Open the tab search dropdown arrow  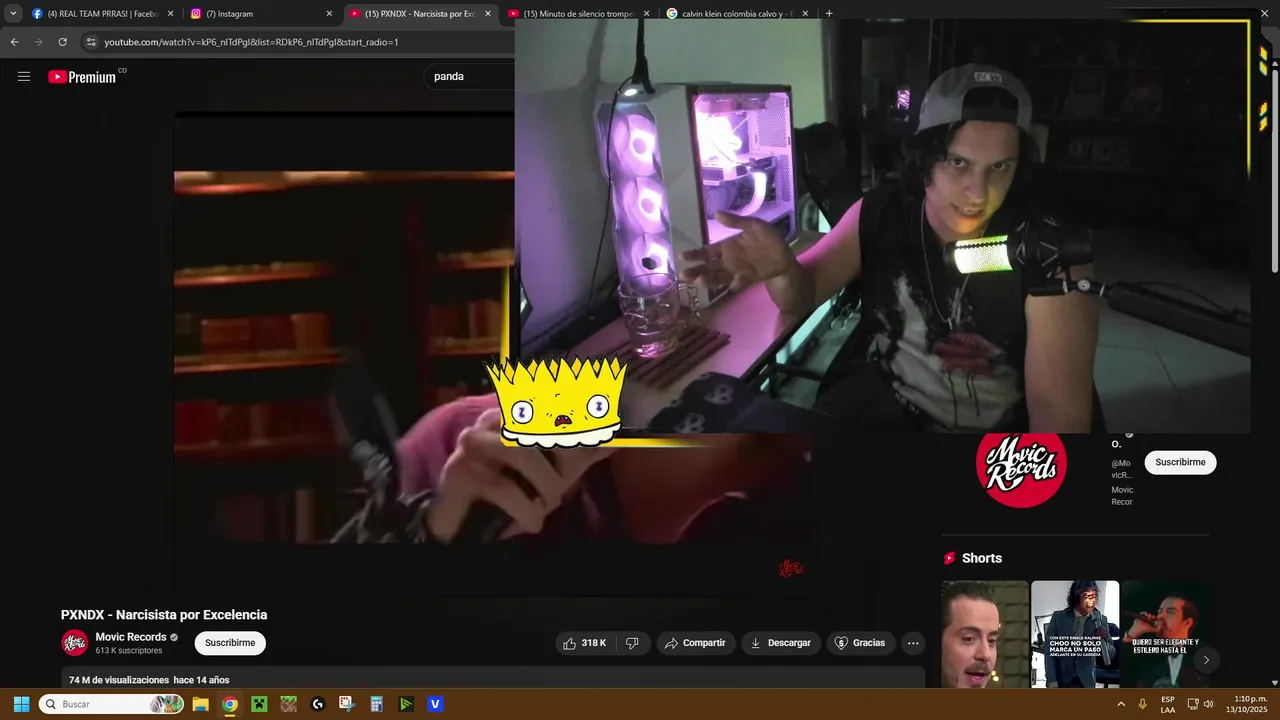(13, 14)
